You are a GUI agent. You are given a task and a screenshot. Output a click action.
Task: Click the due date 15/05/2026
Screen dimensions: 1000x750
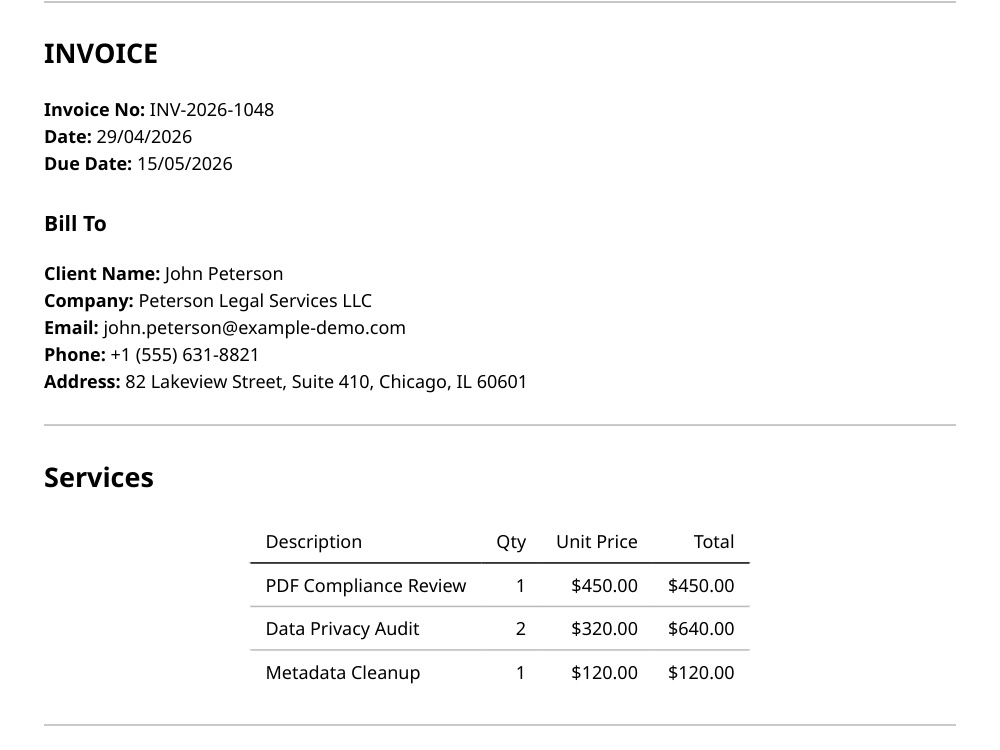pos(185,164)
